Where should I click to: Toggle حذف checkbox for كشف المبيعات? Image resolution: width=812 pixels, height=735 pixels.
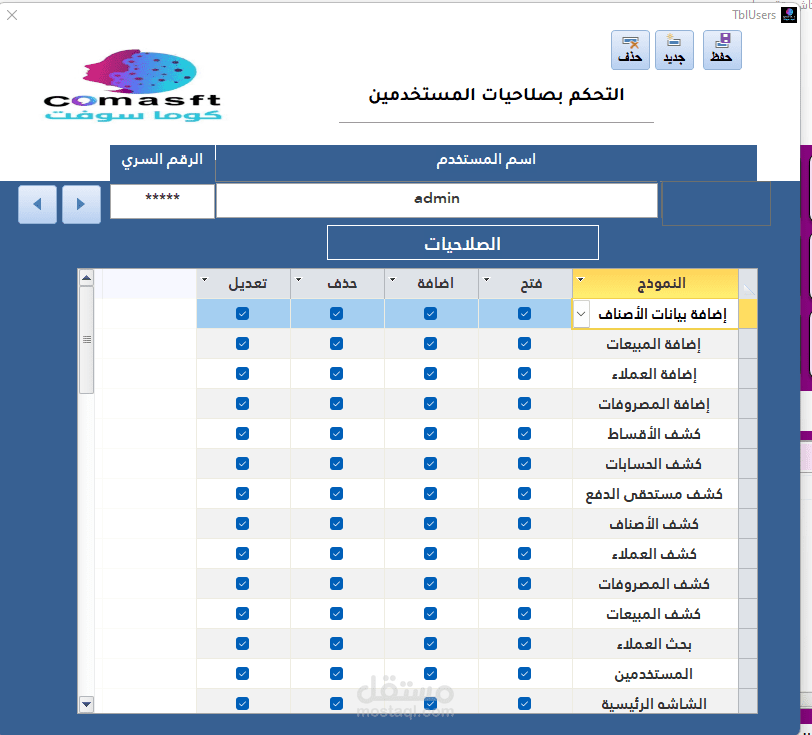point(337,614)
